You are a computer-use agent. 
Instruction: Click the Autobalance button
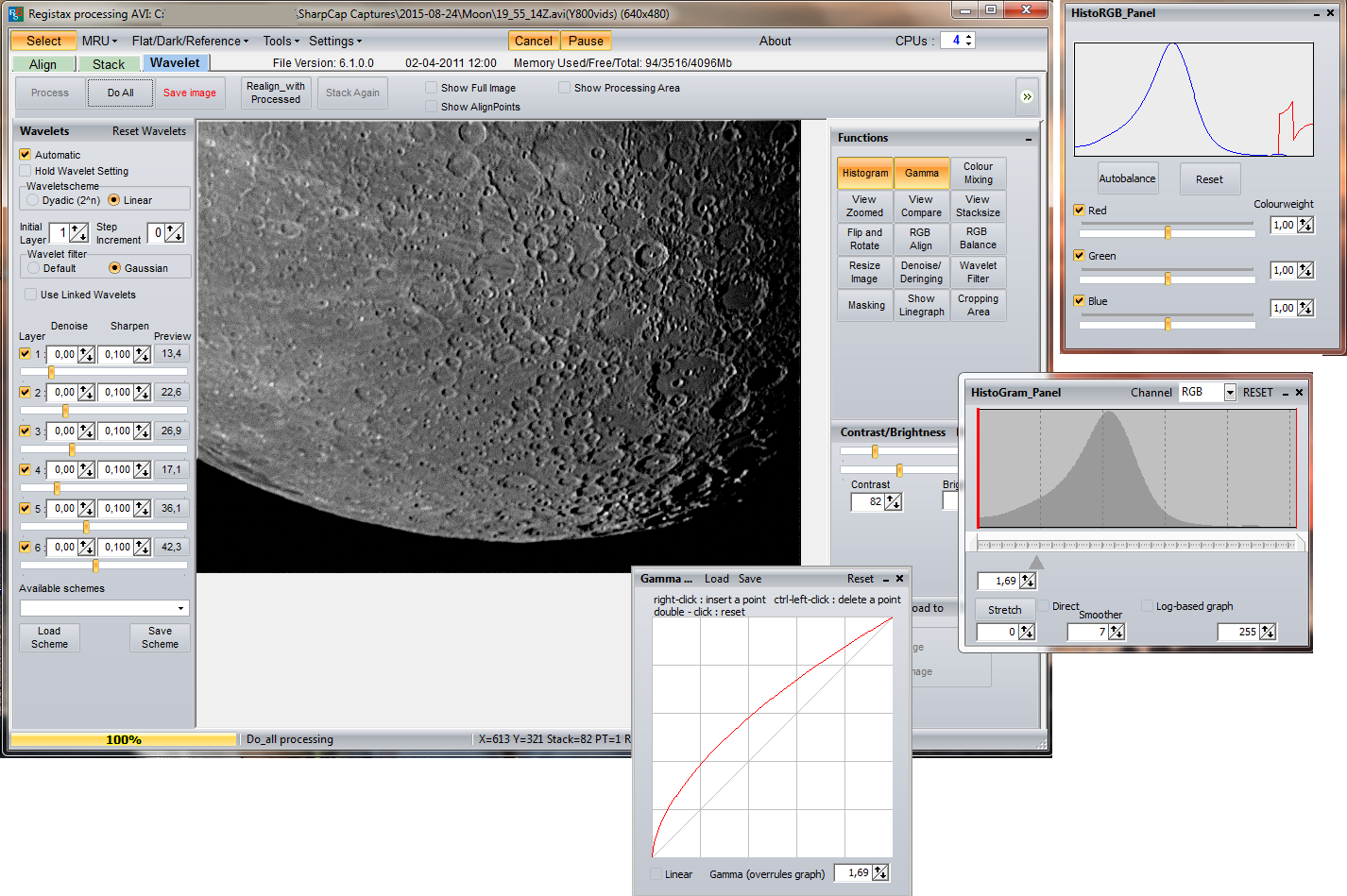click(x=1127, y=178)
